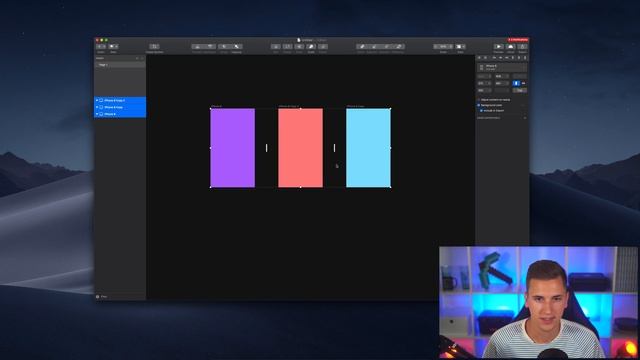Click the purple artboard on canvas
The width and height of the screenshot is (640, 360).
233,148
